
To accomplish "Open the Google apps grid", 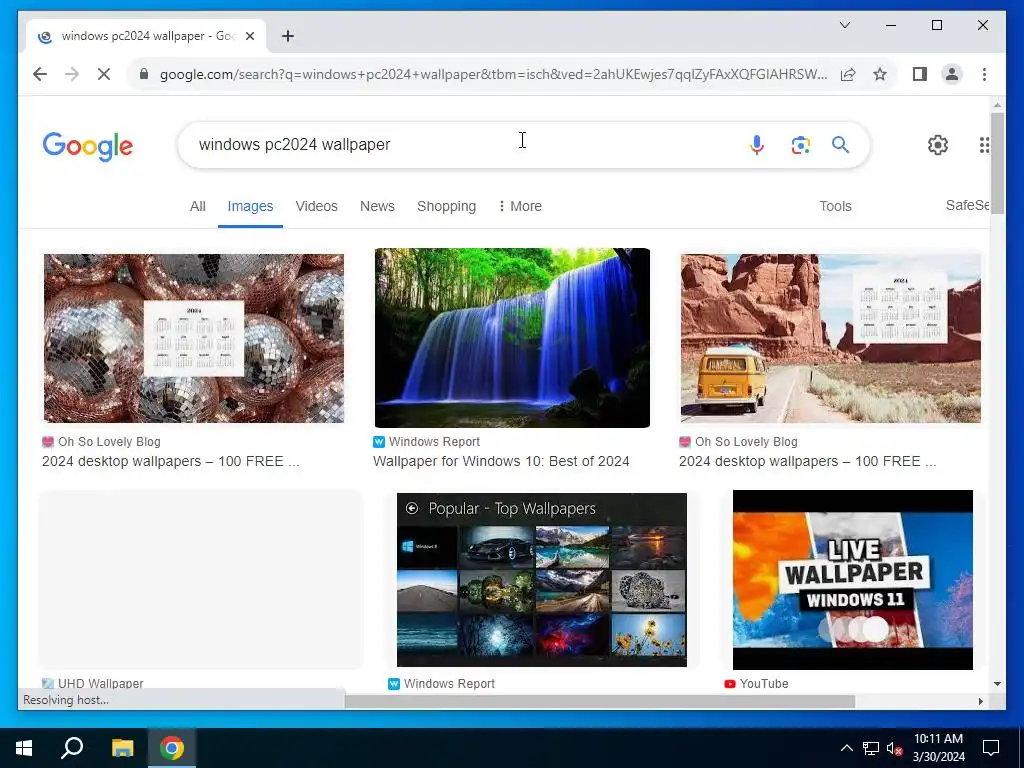I will (984, 144).
